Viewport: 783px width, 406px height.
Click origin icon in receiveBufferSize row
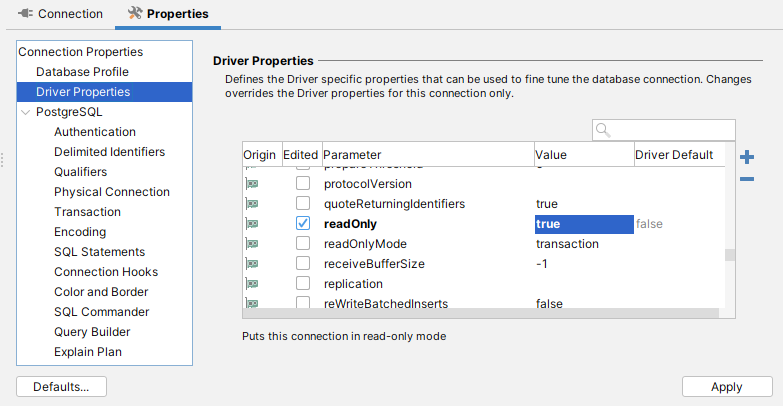pyautogui.click(x=252, y=264)
